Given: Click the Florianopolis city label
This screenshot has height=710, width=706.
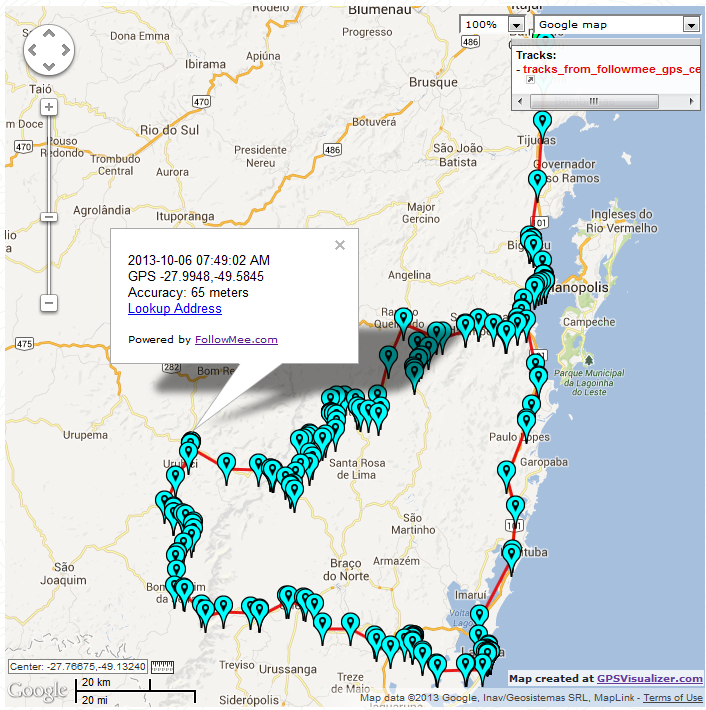Looking at the screenshot, I should click(x=578, y=288).
